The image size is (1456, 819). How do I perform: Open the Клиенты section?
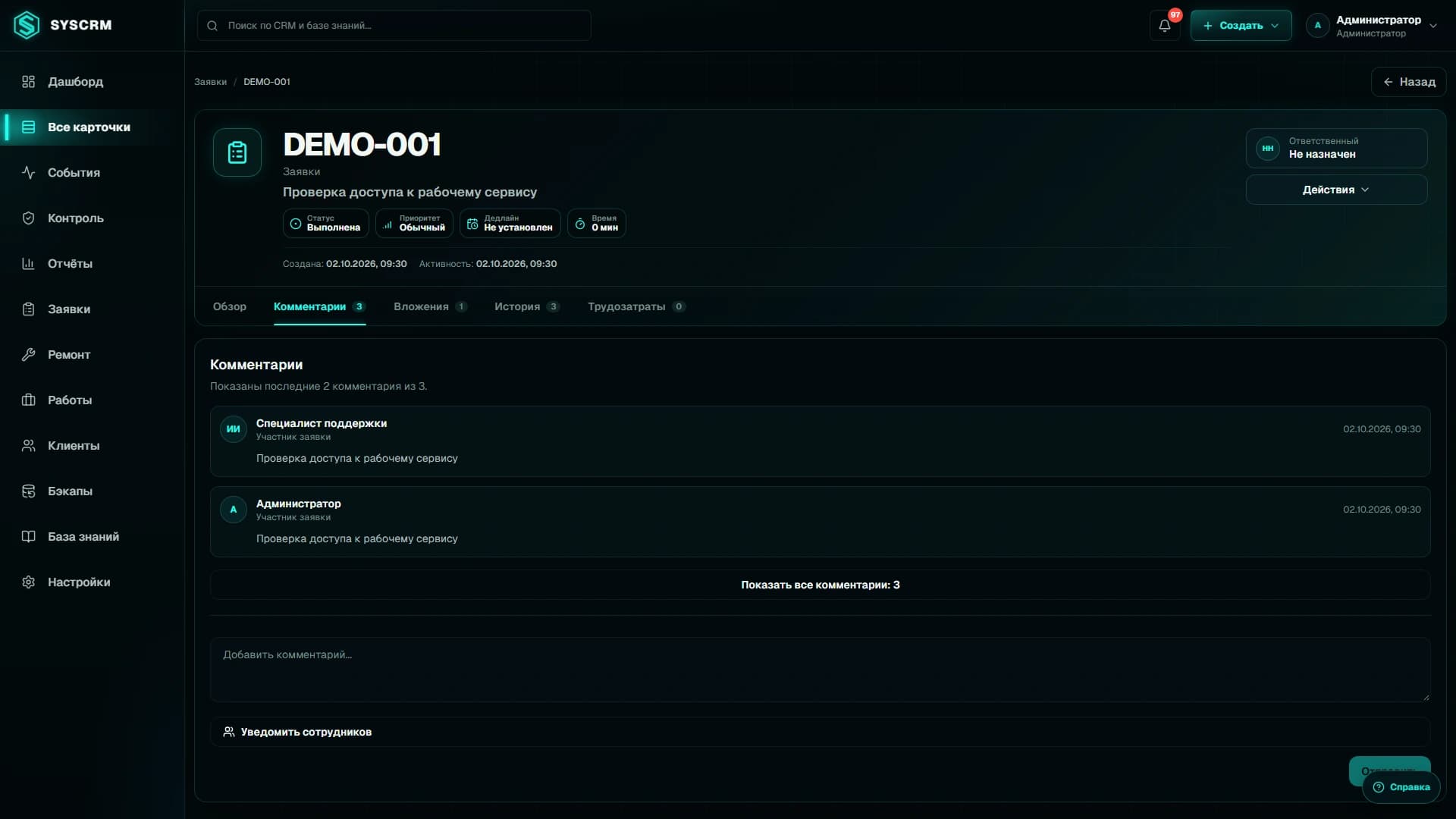tap(92, 446)
